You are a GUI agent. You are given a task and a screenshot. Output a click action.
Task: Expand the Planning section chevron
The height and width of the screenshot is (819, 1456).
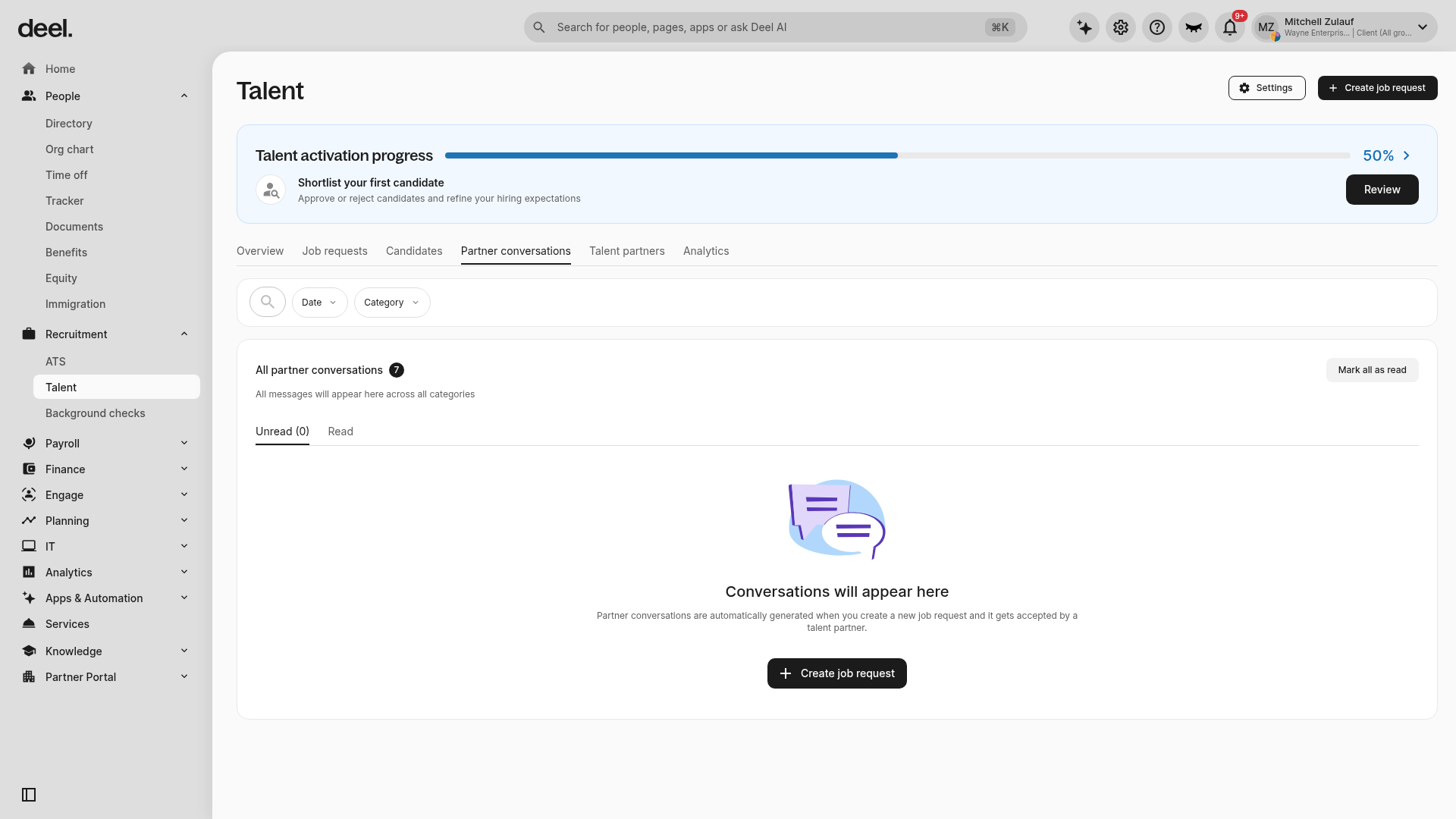[x=184, y=521]
